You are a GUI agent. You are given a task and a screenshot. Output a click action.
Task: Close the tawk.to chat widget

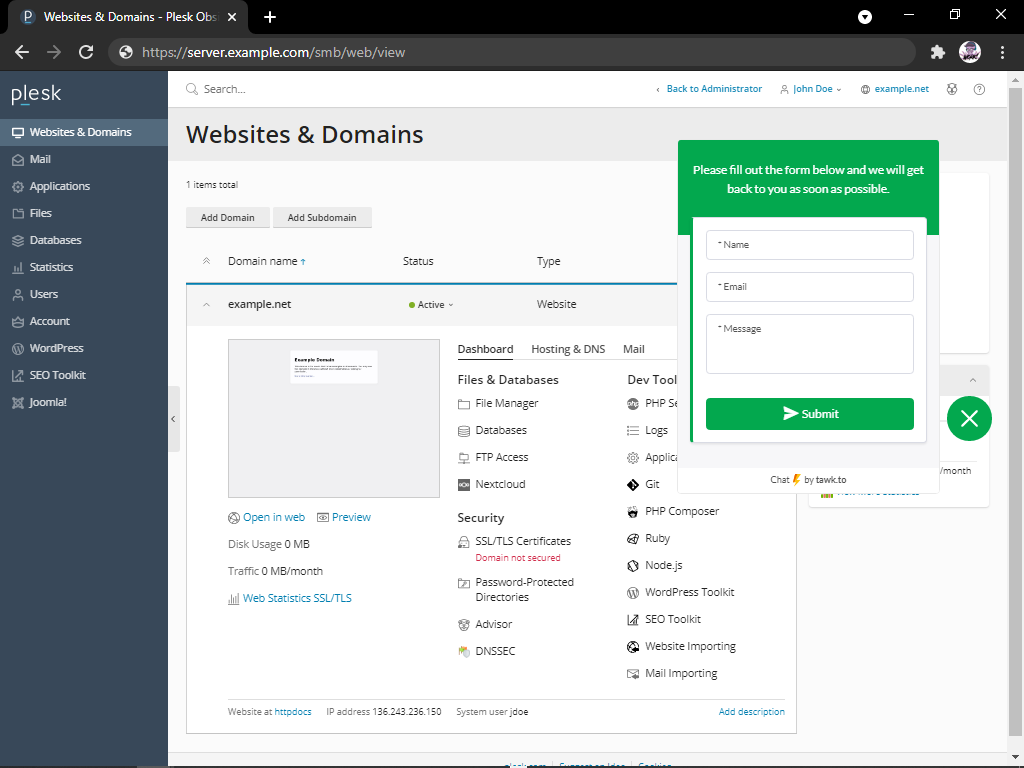(968, 419)
